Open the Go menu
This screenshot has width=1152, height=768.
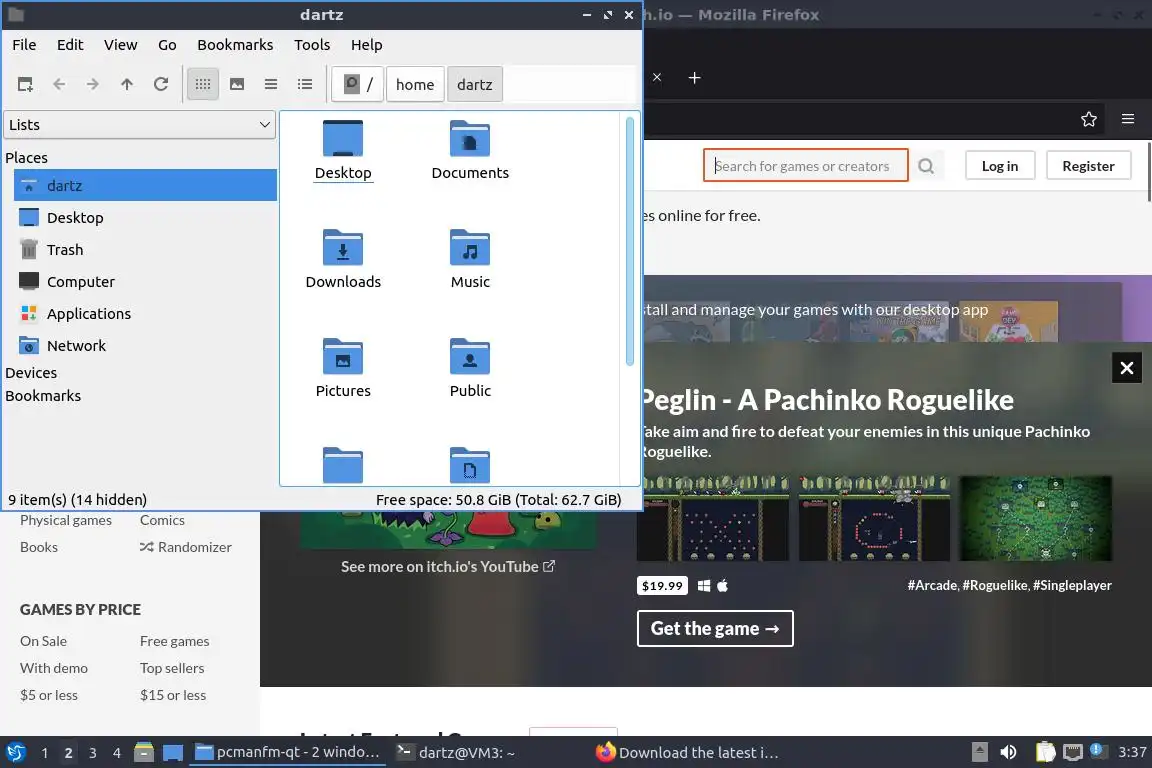(x=168, y=45)
